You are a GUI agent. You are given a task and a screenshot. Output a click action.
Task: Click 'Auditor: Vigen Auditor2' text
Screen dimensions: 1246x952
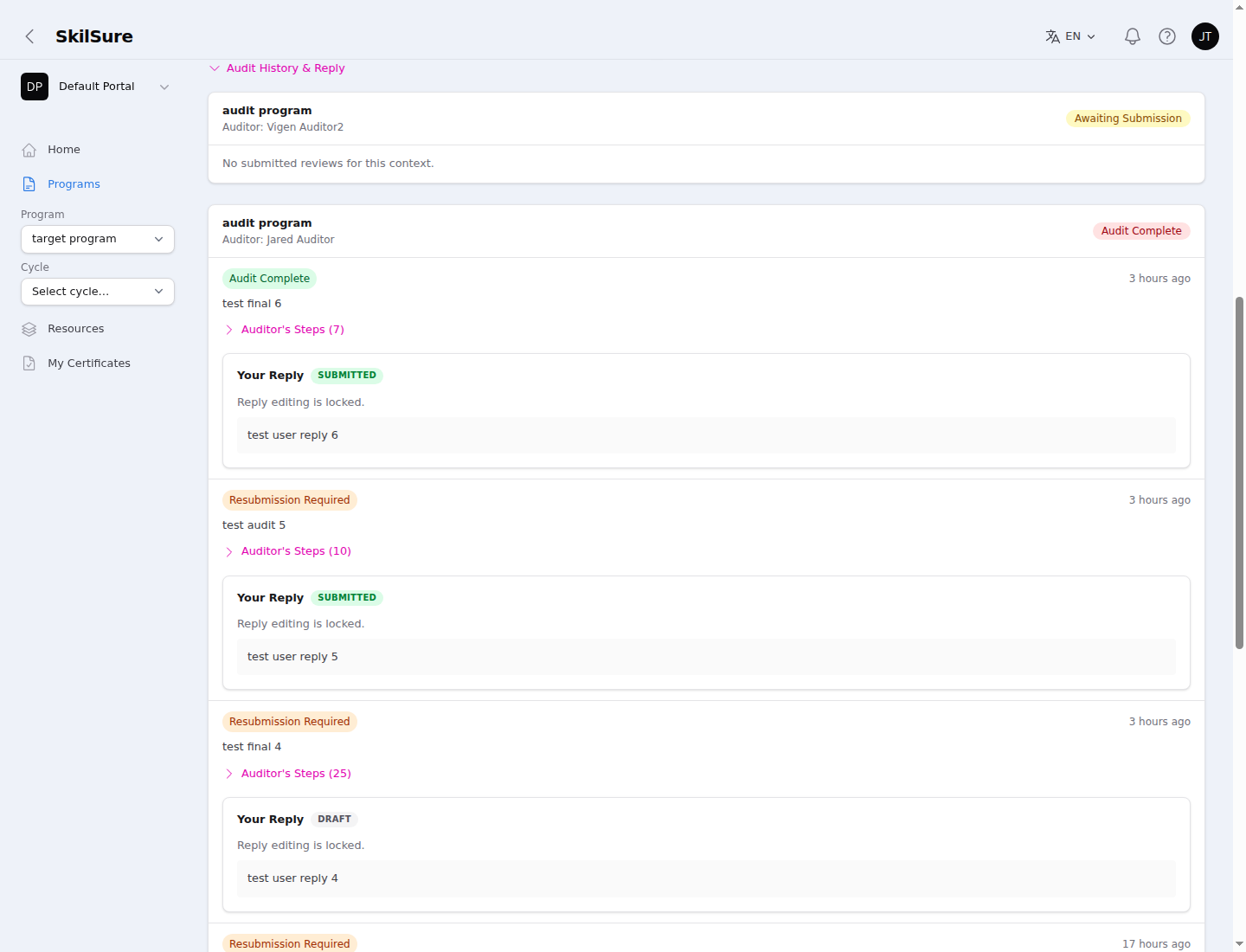pyautogui.click(x=283, y=127)
